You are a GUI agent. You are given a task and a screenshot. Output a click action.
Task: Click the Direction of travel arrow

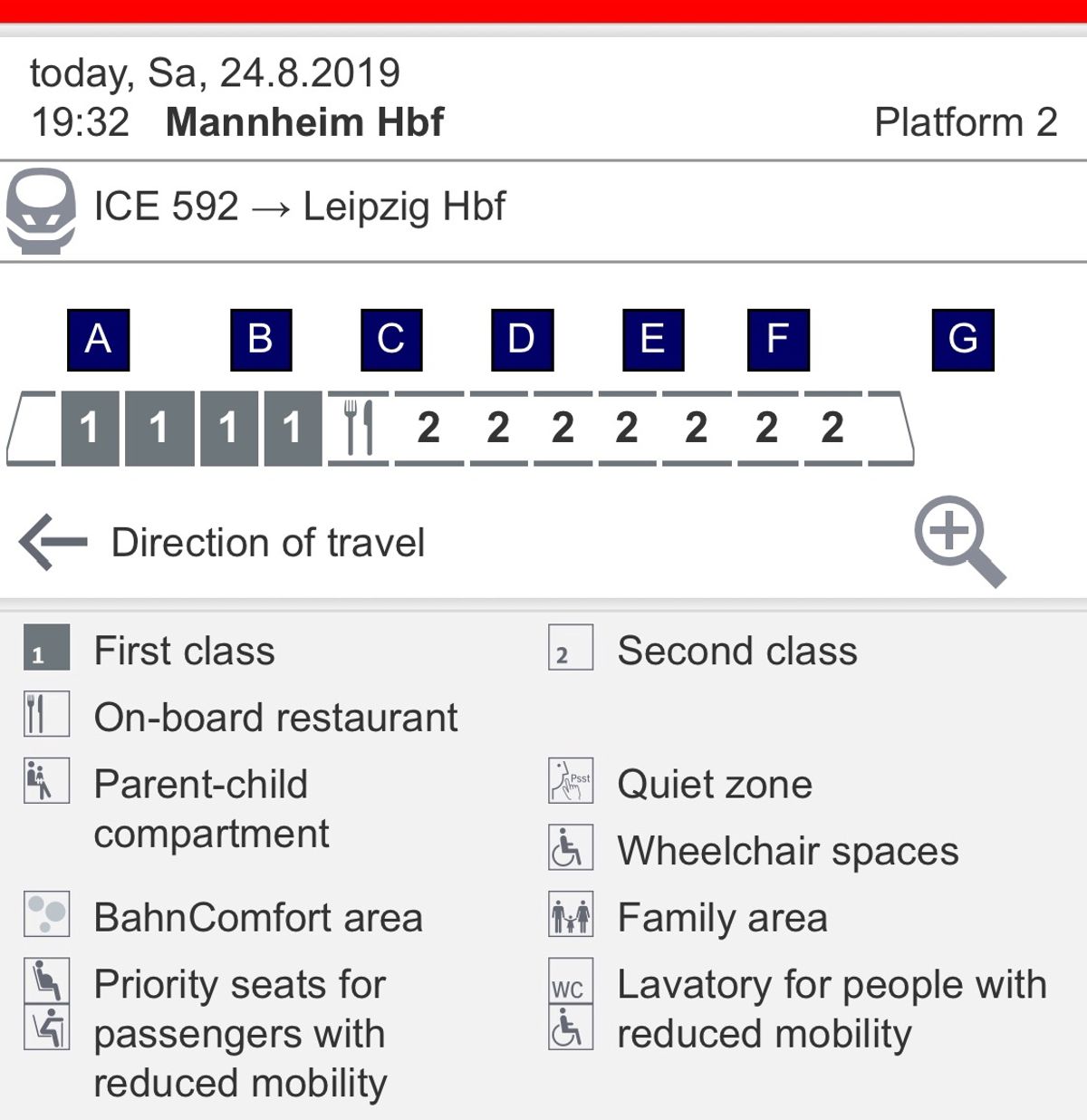pos(53,542)
